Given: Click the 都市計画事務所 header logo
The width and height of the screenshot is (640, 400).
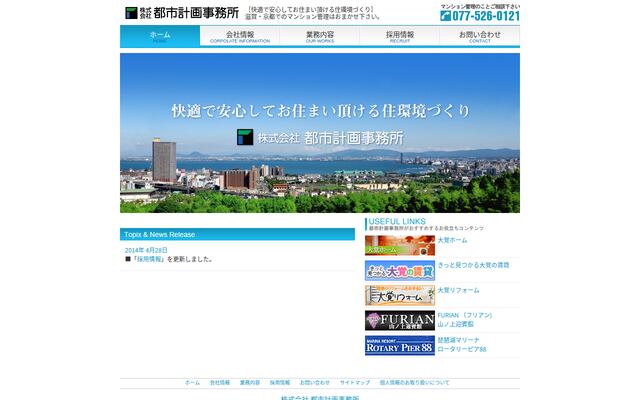Looking at the screenshot, I should pyautogui.click(x=182, y=13).
